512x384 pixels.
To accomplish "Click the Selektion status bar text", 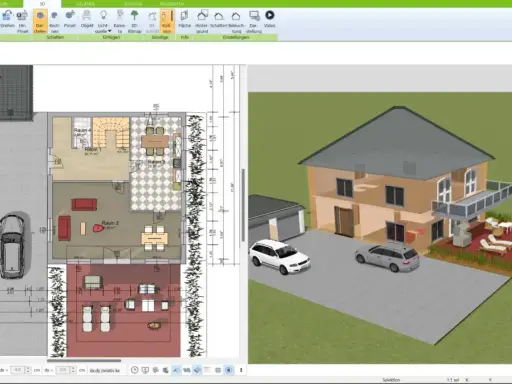I will pos(391,380).
